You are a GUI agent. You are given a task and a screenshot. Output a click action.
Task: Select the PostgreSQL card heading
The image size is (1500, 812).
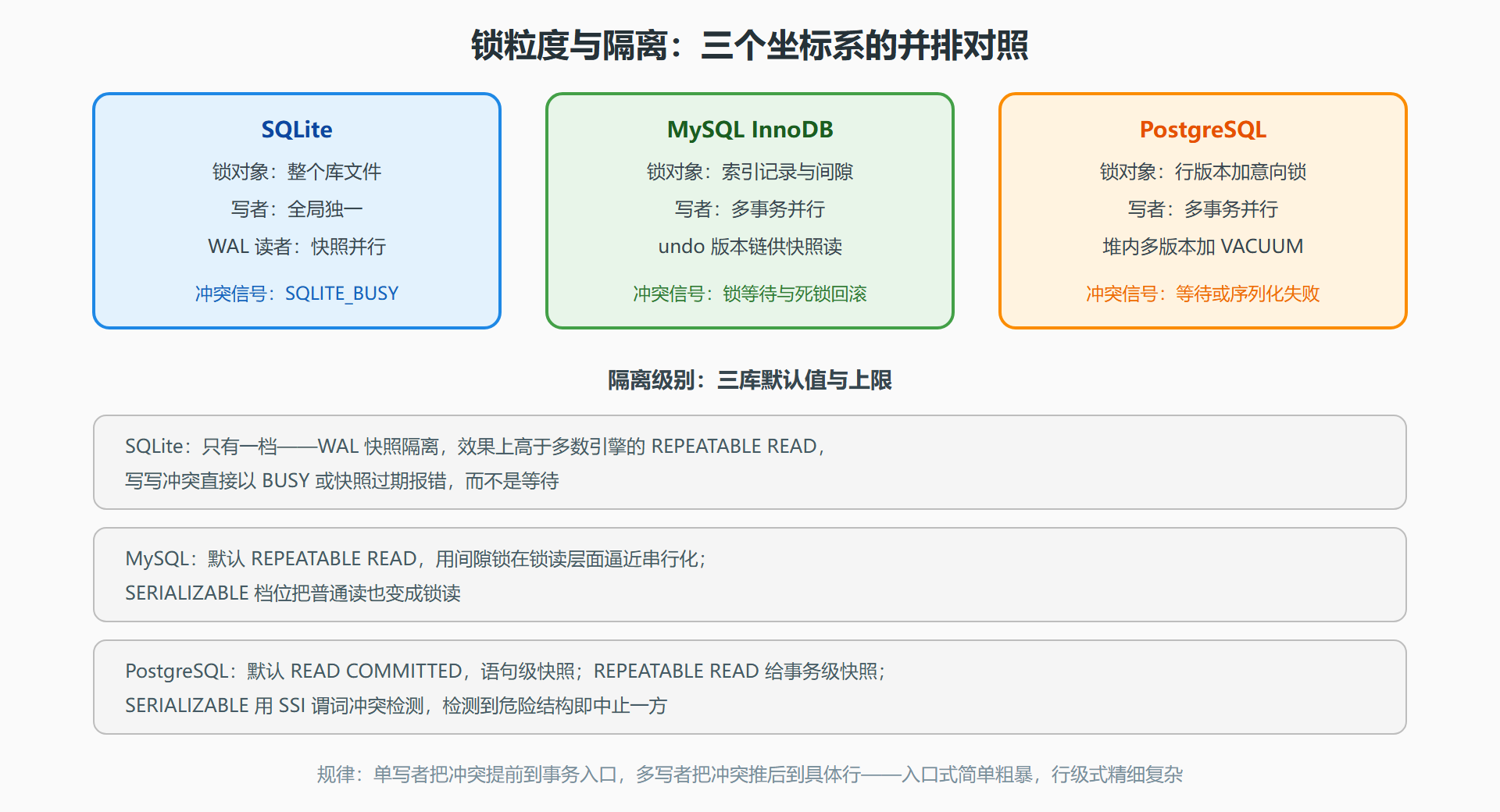tap(1203, 129)
